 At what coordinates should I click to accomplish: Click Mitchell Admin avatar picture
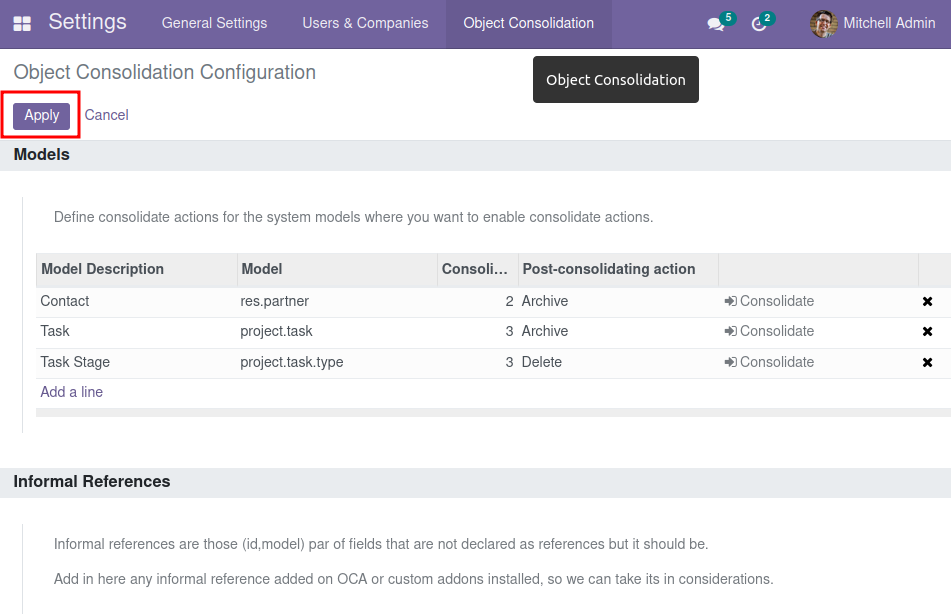coord(823,24)
